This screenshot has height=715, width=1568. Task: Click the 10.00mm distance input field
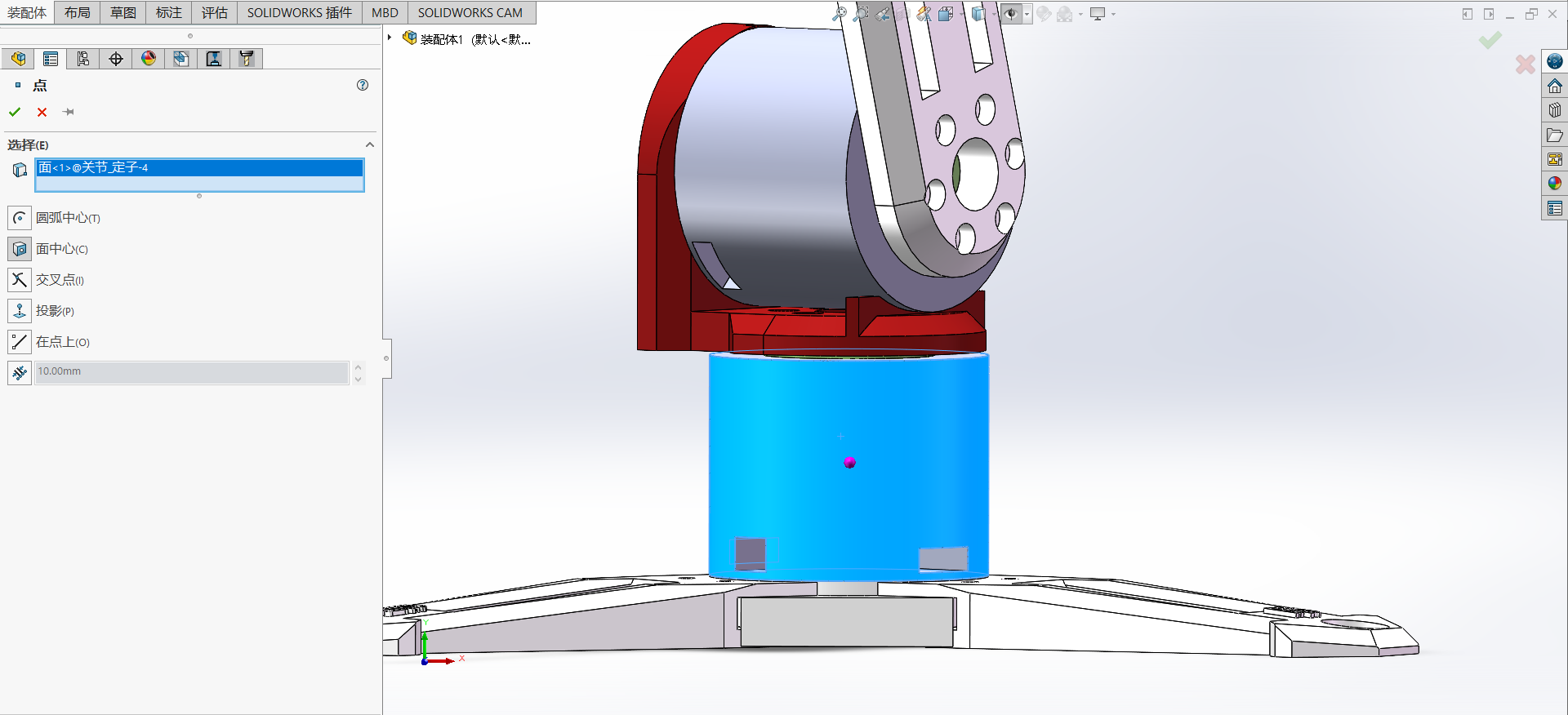click(x=192, y=371)
